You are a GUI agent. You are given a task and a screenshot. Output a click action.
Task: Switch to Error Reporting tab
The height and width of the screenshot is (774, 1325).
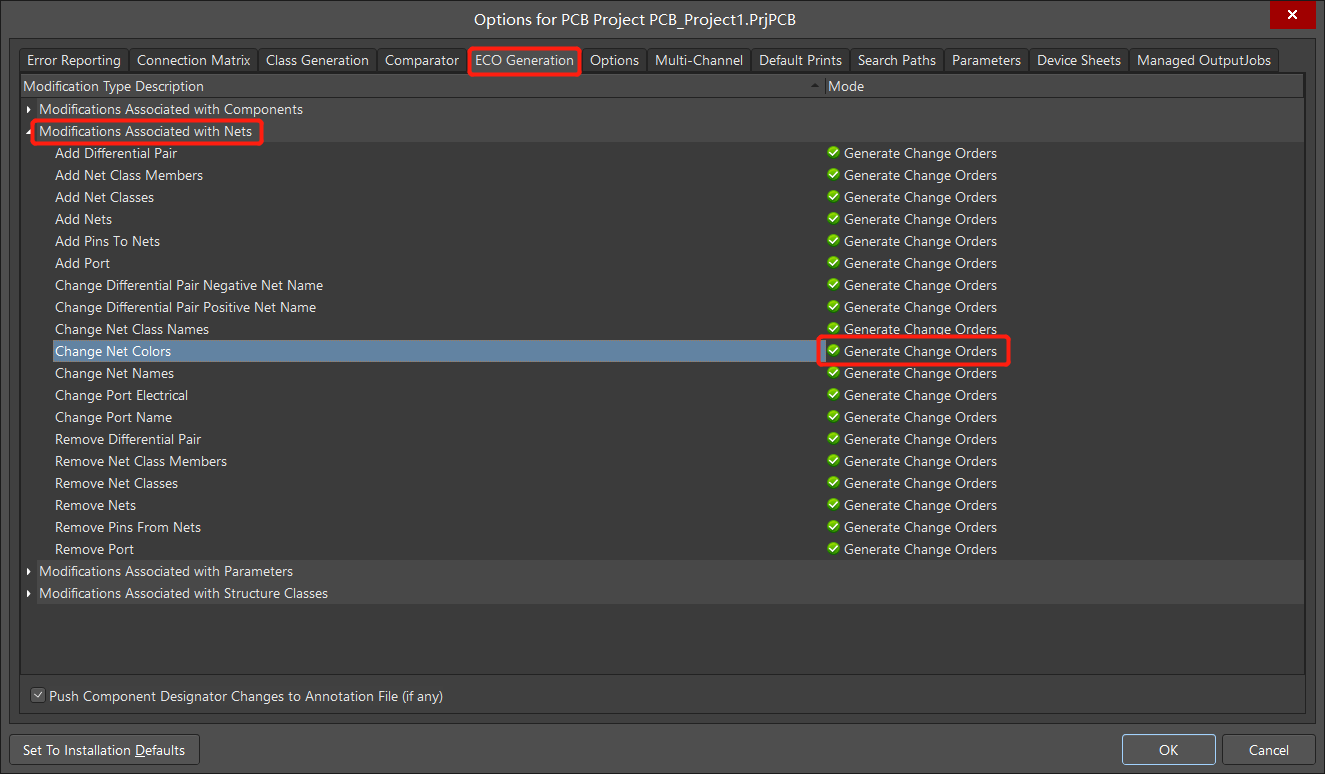[74, 60]
